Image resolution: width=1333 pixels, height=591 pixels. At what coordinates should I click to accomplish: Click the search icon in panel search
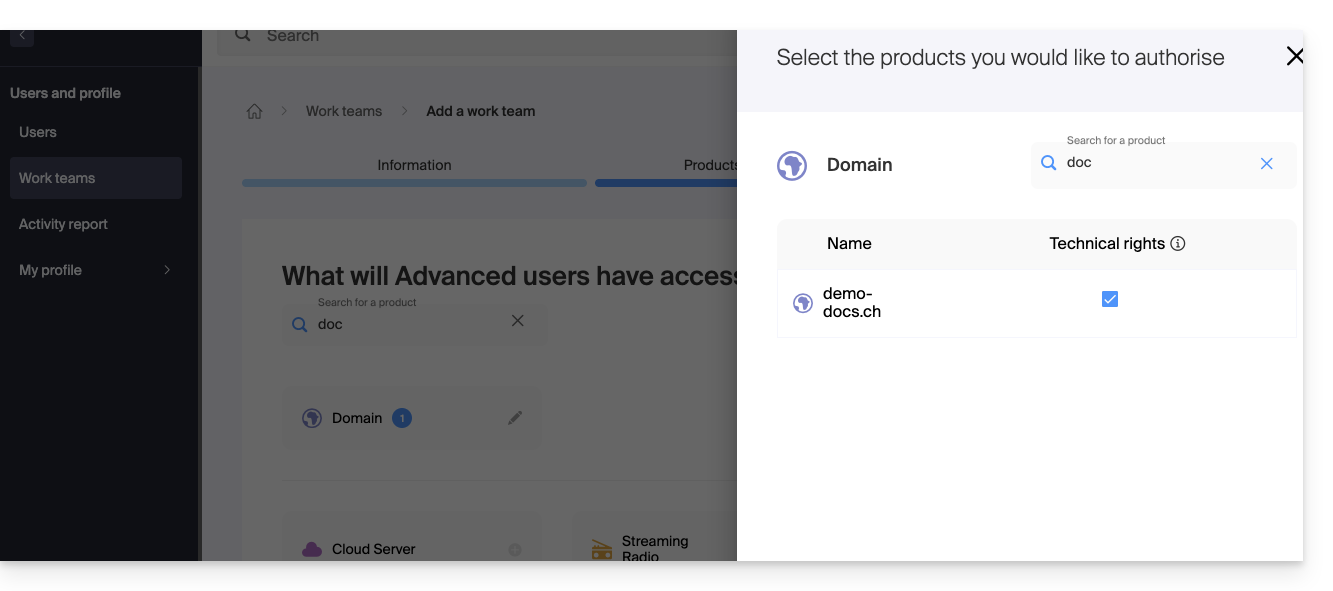[x=1049, y=163]
